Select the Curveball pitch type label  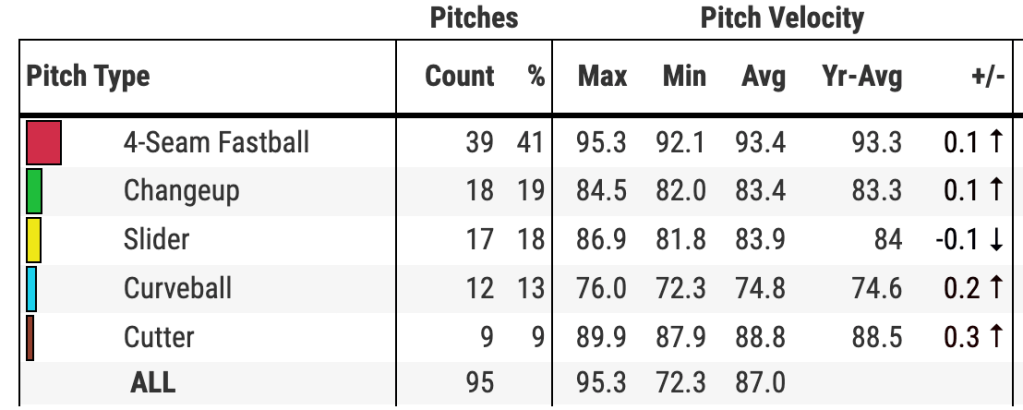177,288
